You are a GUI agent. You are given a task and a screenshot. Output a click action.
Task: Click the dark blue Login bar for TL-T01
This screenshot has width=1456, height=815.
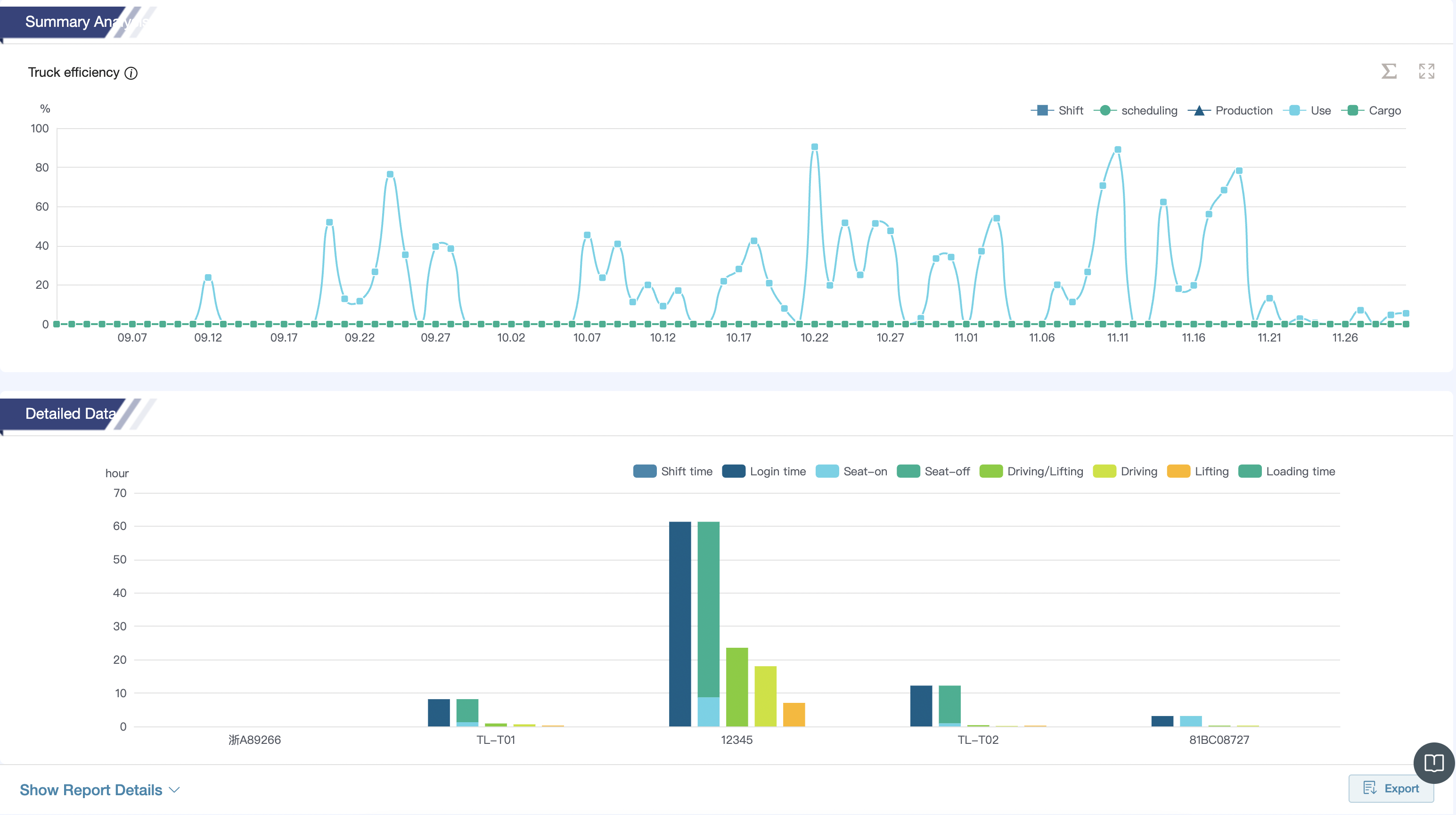point(439,713)
